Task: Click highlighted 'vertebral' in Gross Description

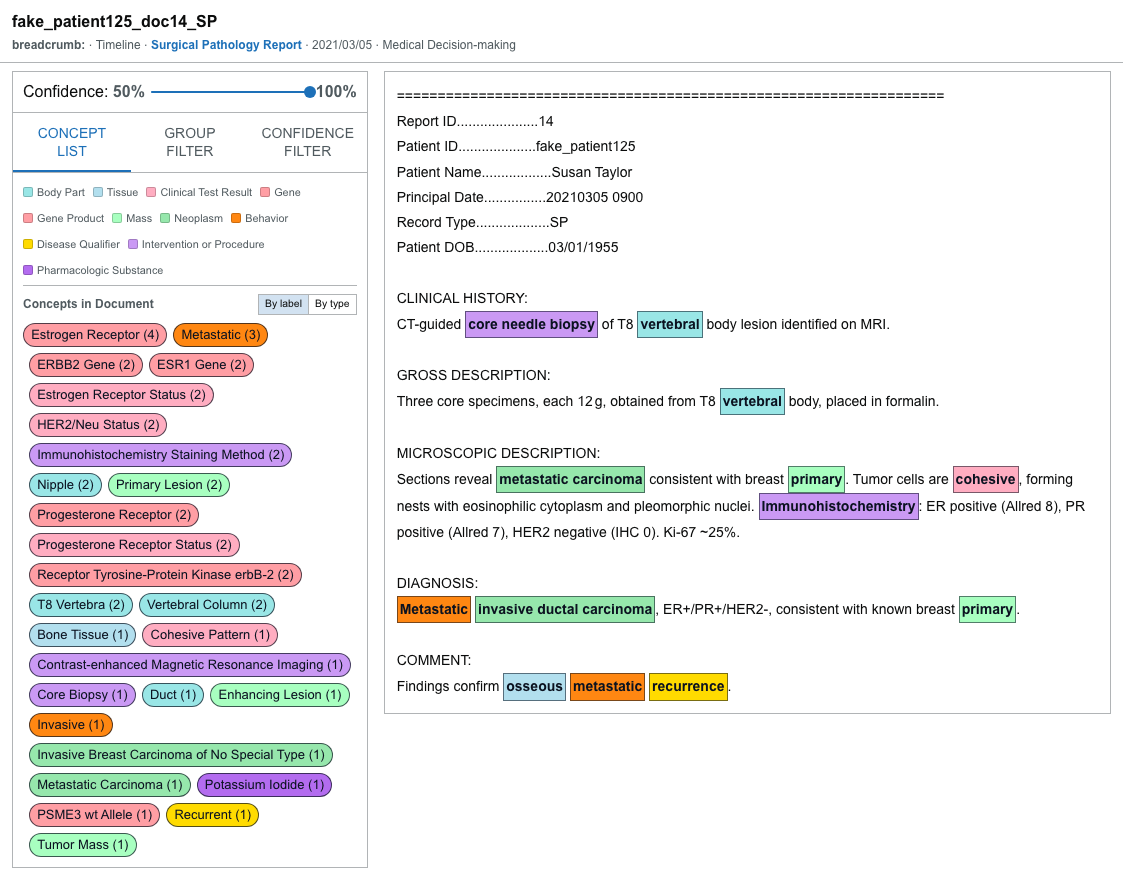Action: pyautogui.click(x=752, y=402)
